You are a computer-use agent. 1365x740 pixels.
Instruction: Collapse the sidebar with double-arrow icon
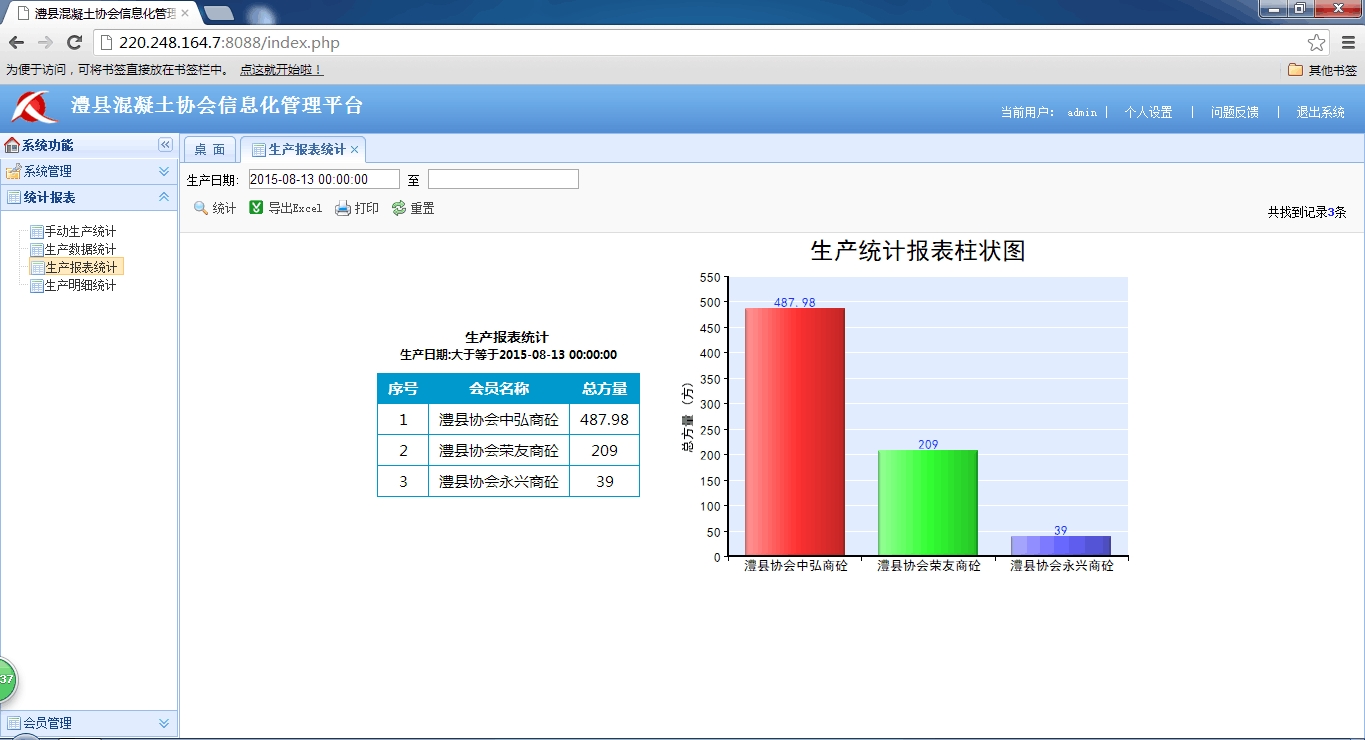coord(165,145)
